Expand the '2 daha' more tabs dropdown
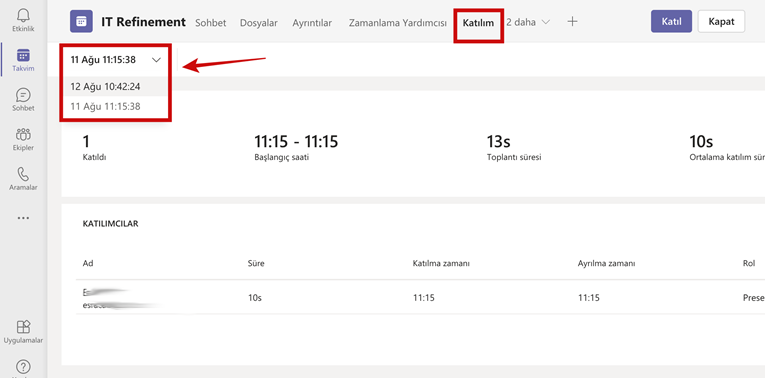765x378 pixels. pyautogui.click(x=528, y=22)
